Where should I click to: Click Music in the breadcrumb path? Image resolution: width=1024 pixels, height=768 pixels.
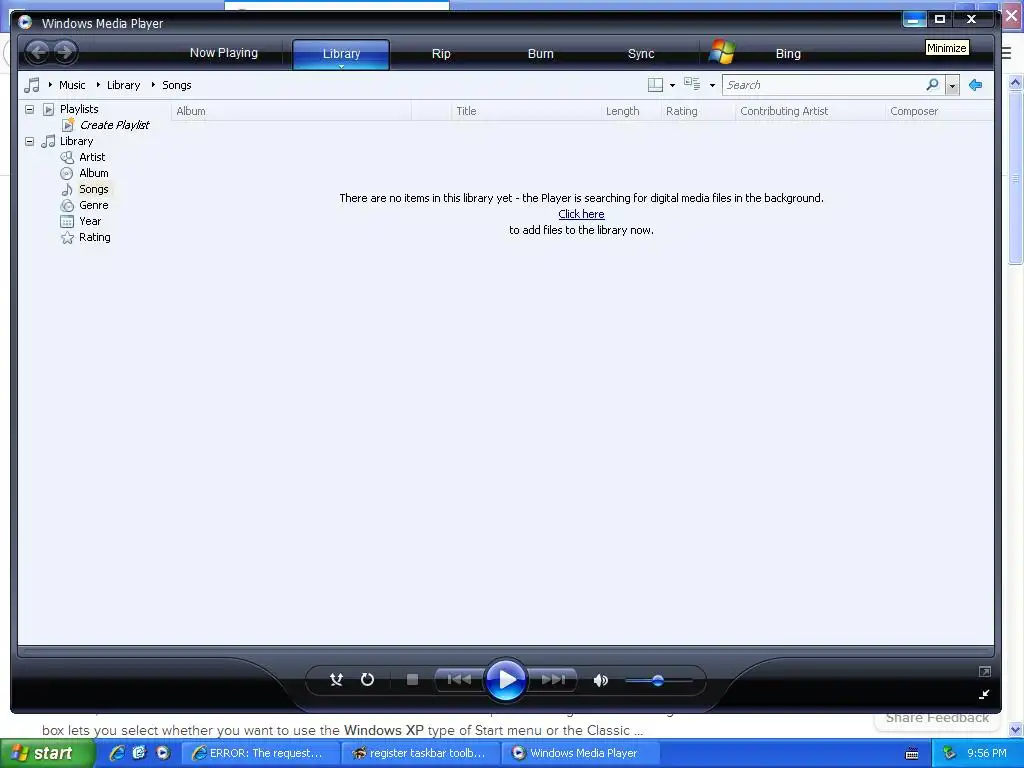pos(72,85)
